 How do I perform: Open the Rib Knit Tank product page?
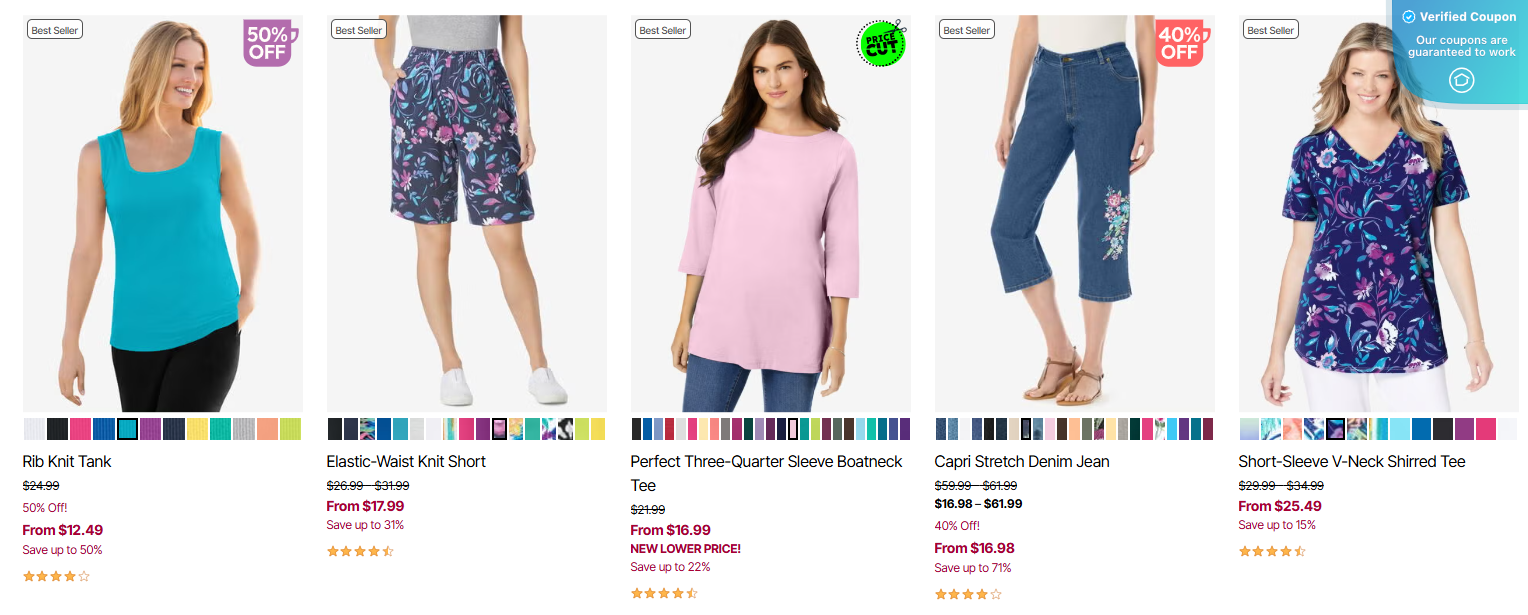tap(66, 461)
